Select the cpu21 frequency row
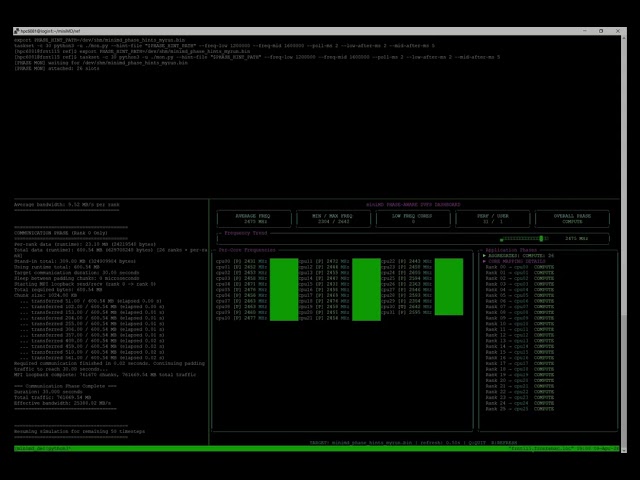640x480 pixels. click(x=324, y=318)
